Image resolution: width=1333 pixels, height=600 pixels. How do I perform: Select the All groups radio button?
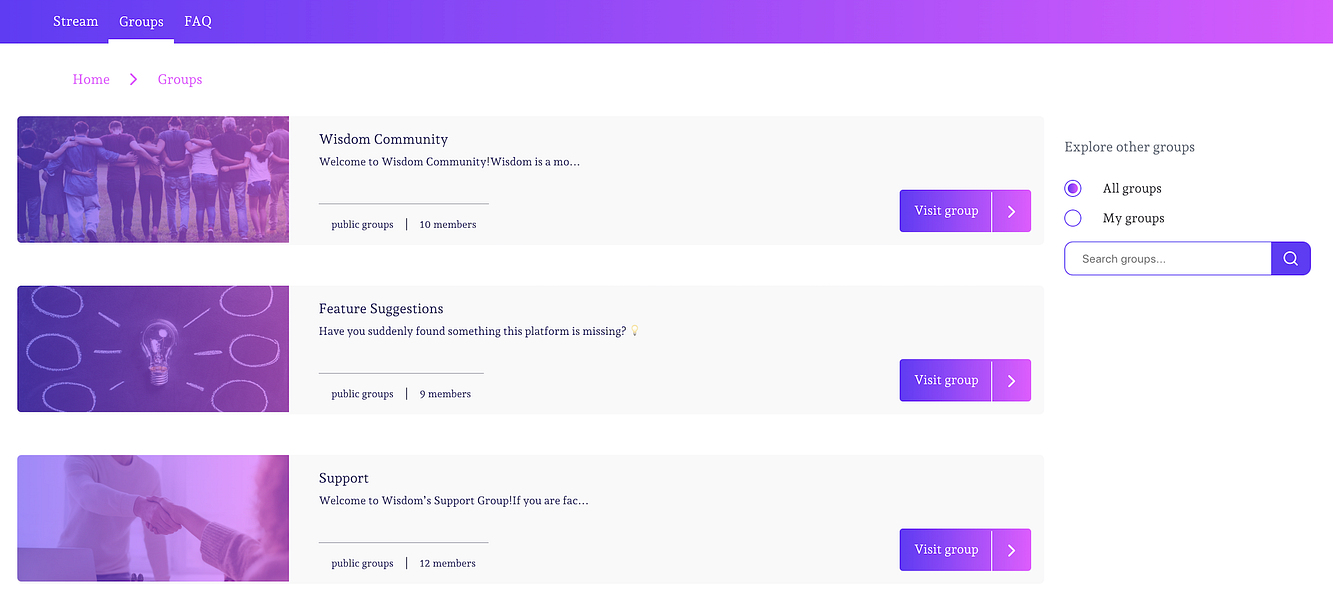[1073, 188]
